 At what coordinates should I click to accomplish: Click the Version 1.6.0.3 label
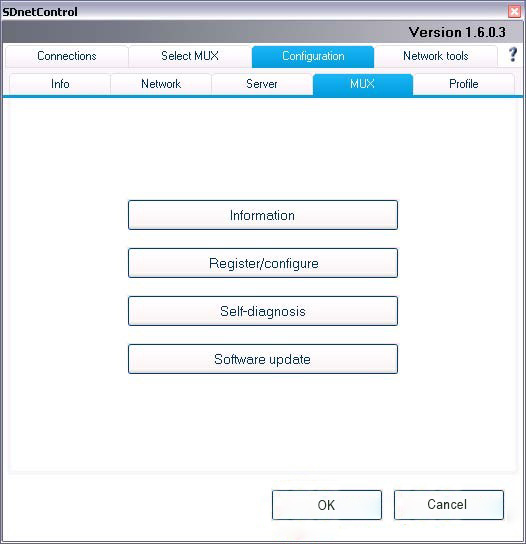pyautogui.click(x=457, y=32)
